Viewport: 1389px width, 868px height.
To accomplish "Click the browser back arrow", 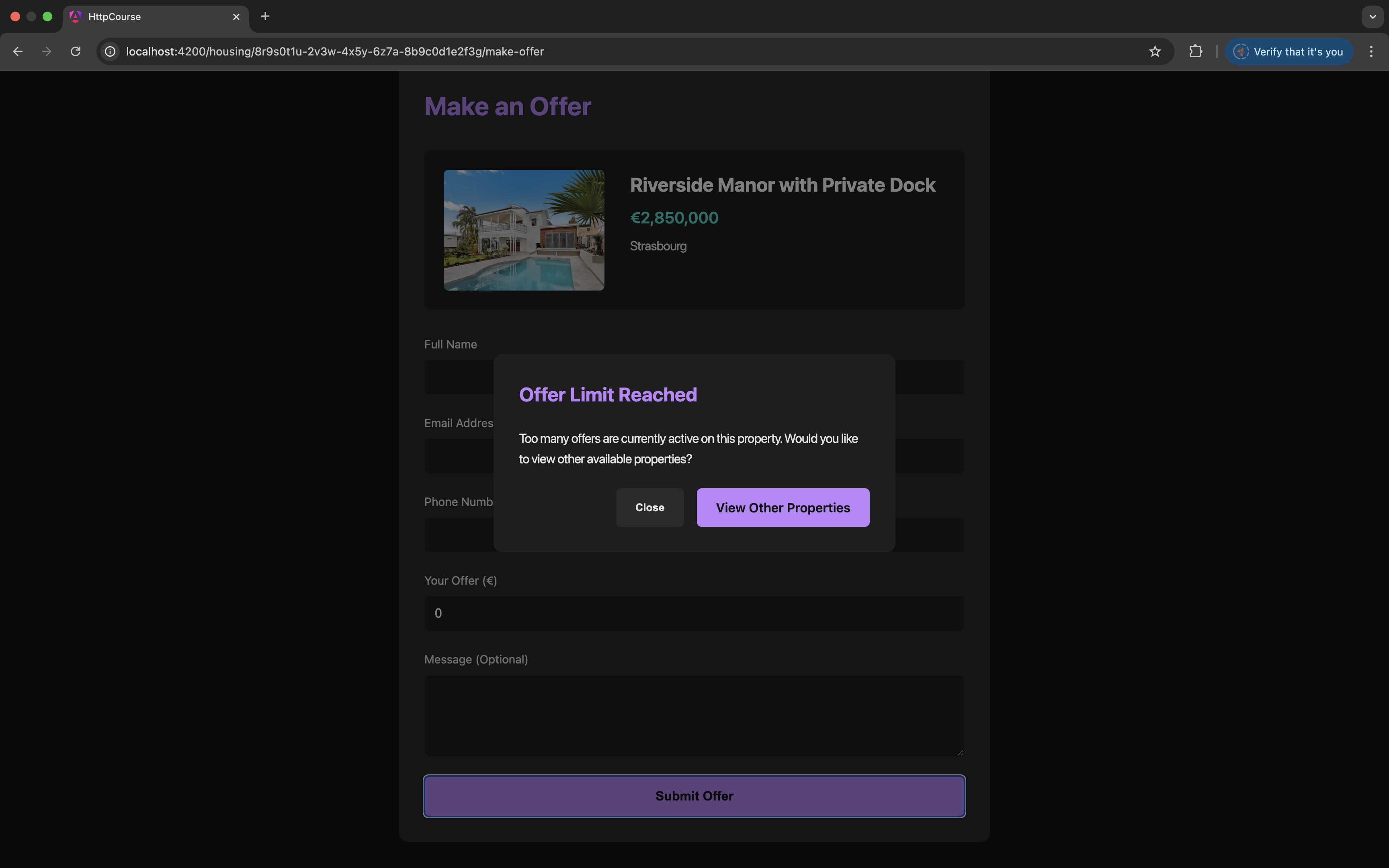I will 18,52.
